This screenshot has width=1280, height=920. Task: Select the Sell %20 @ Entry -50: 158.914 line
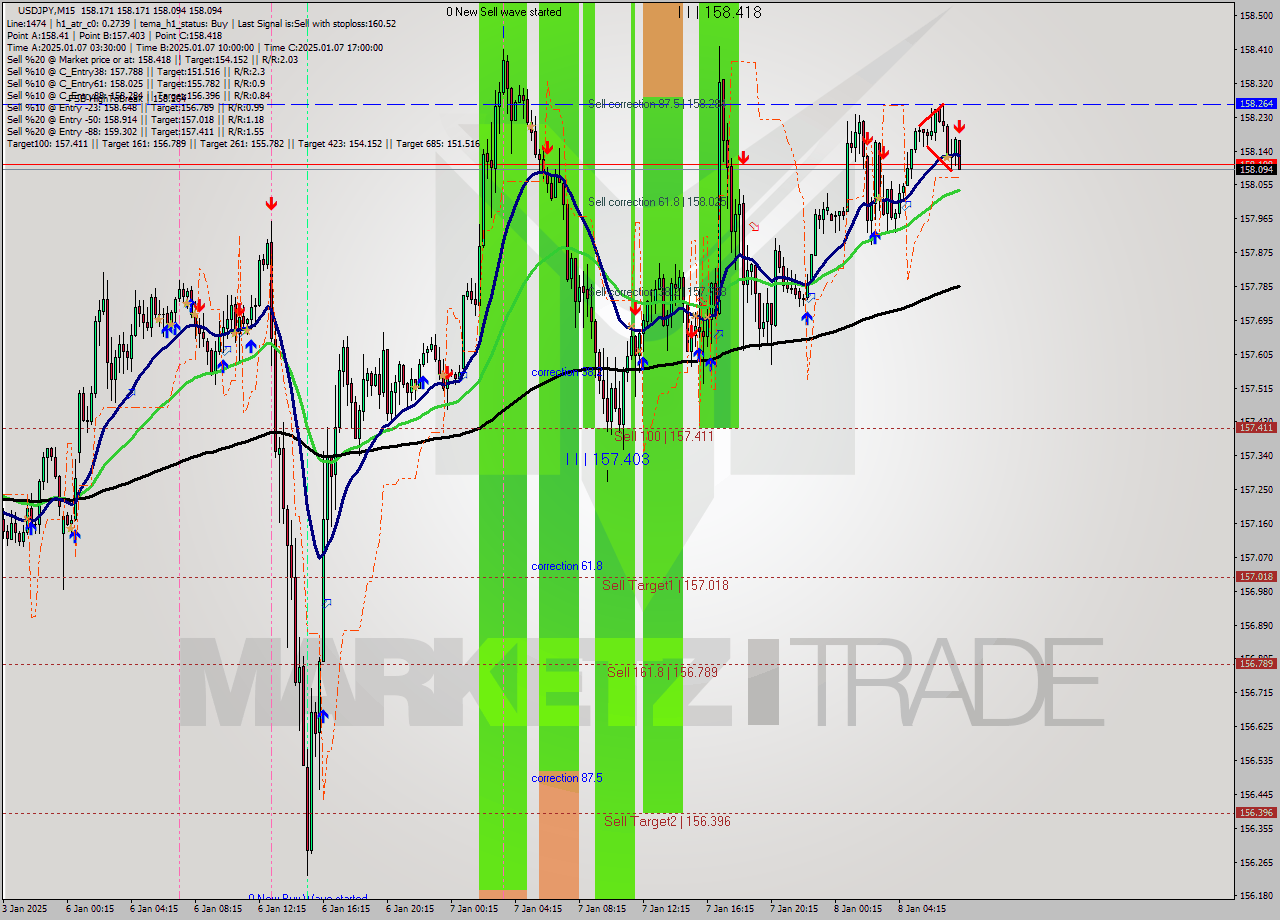coord(135,119)
